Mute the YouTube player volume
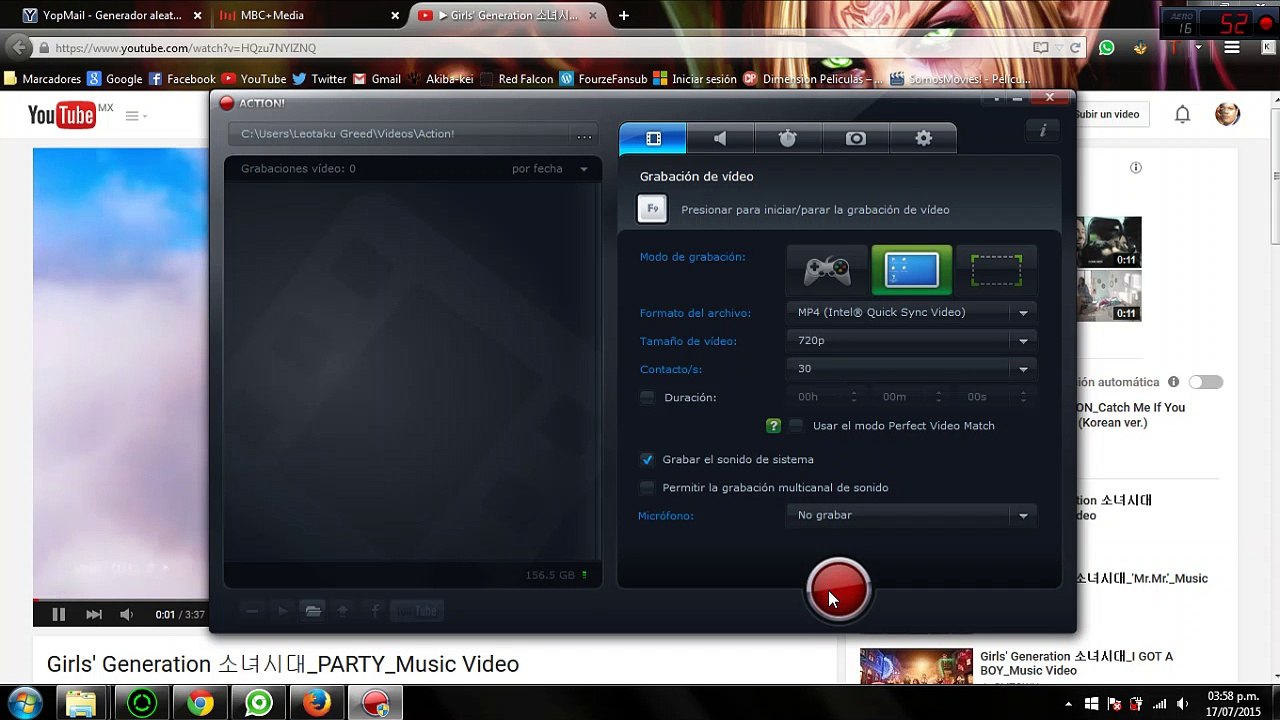The height and width of the screenshot is (720, 1280). click(x=126, y=615)
